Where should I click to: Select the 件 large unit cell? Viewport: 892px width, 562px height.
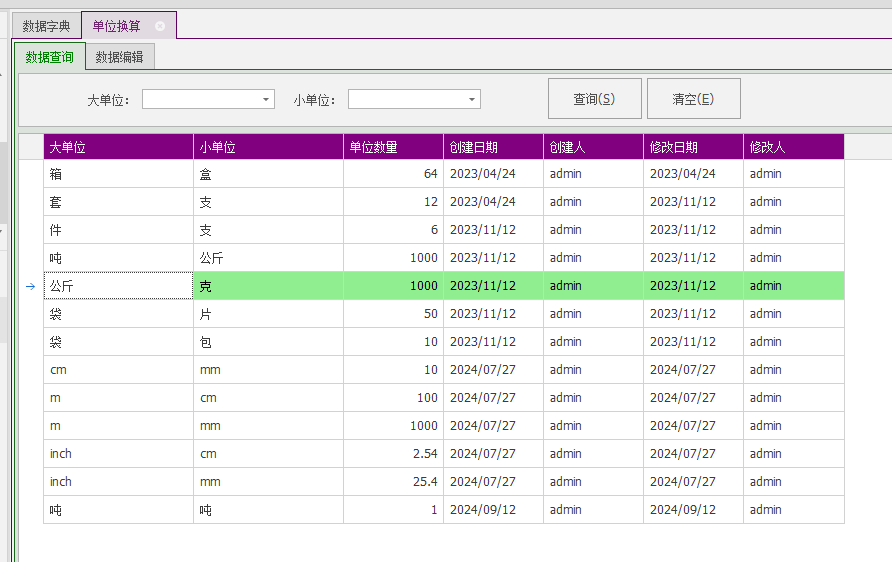point(118,230)
